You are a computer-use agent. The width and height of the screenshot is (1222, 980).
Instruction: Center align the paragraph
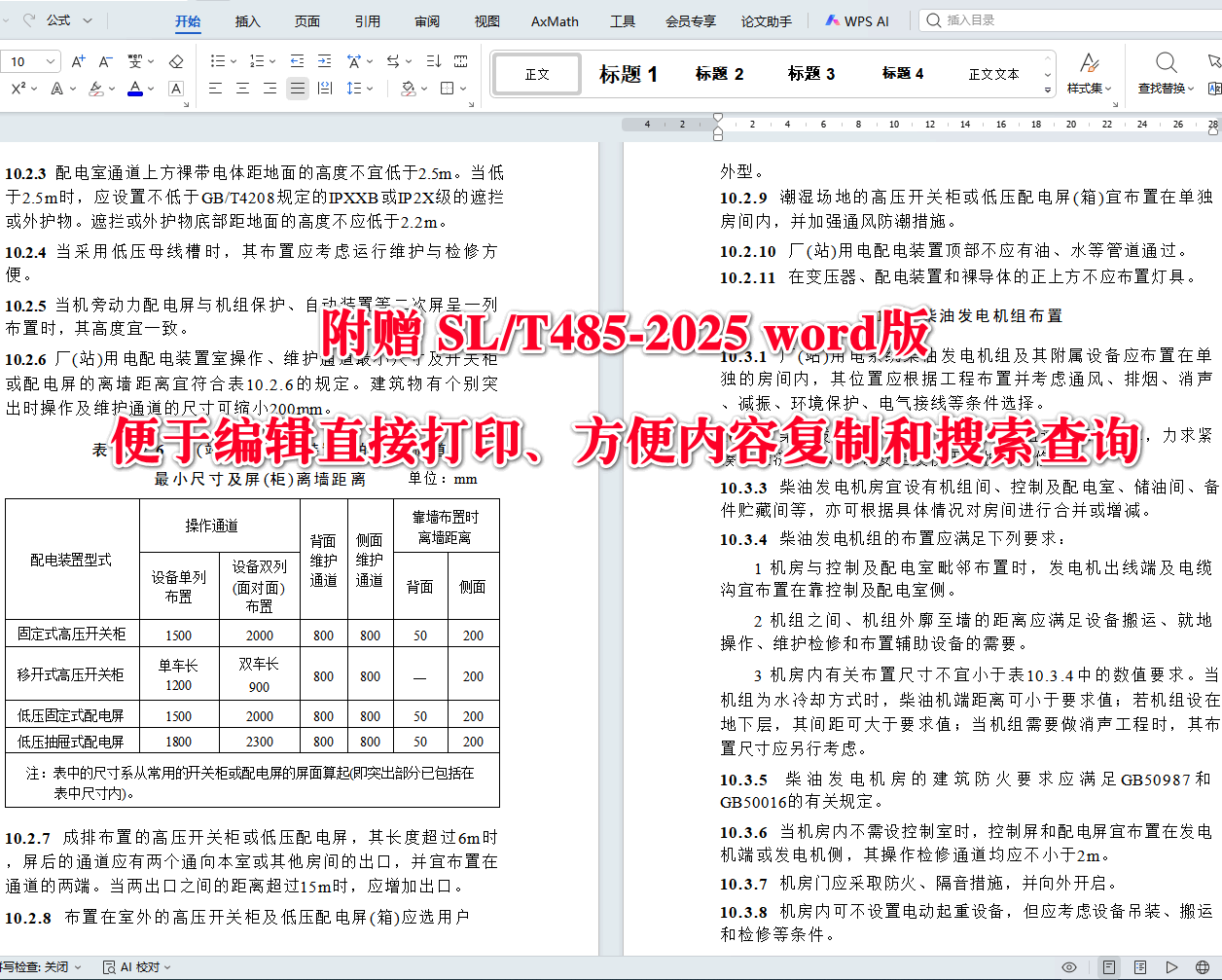(x=242, y=89)
